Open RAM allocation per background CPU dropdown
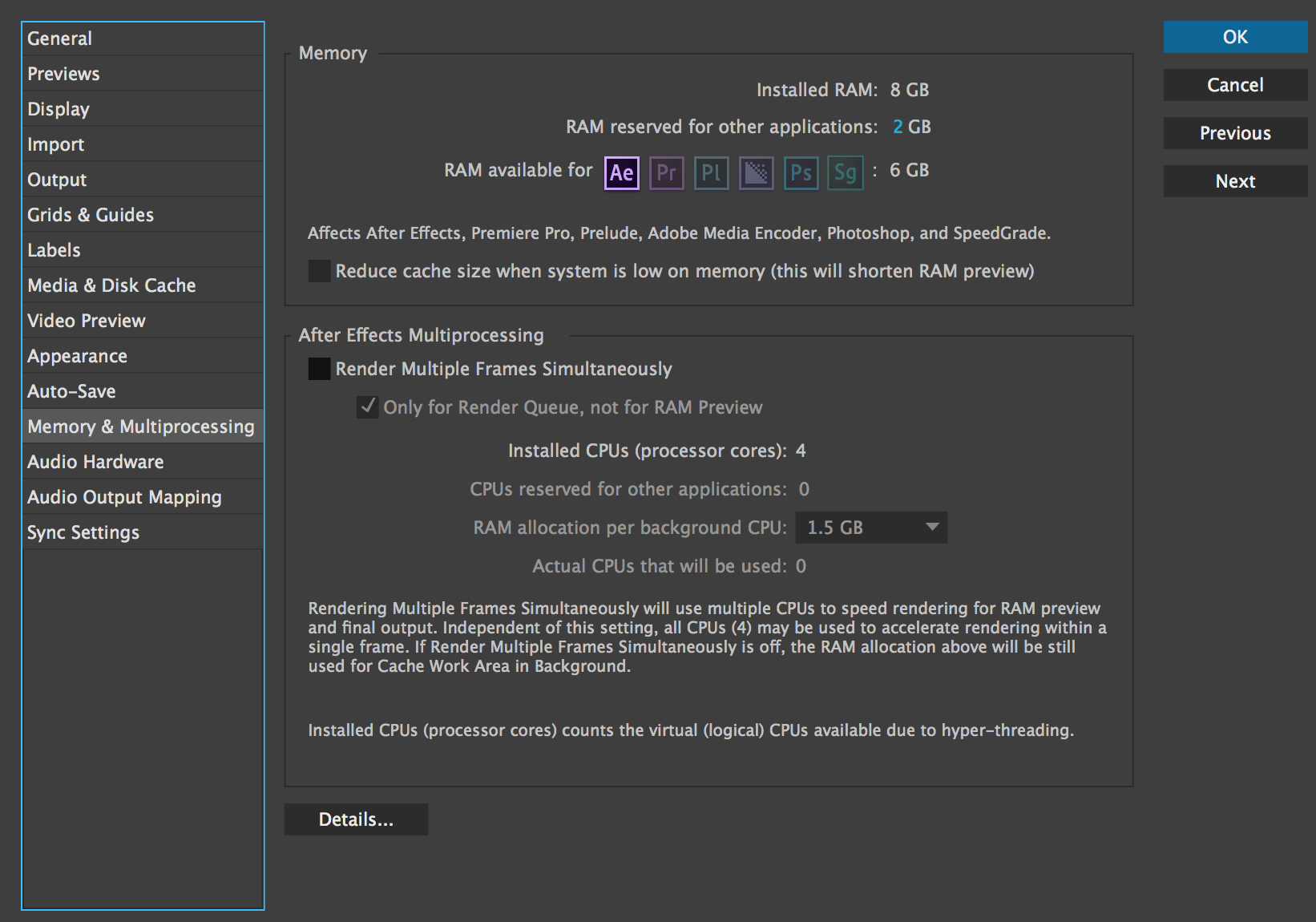 click(x=871, y=528)
